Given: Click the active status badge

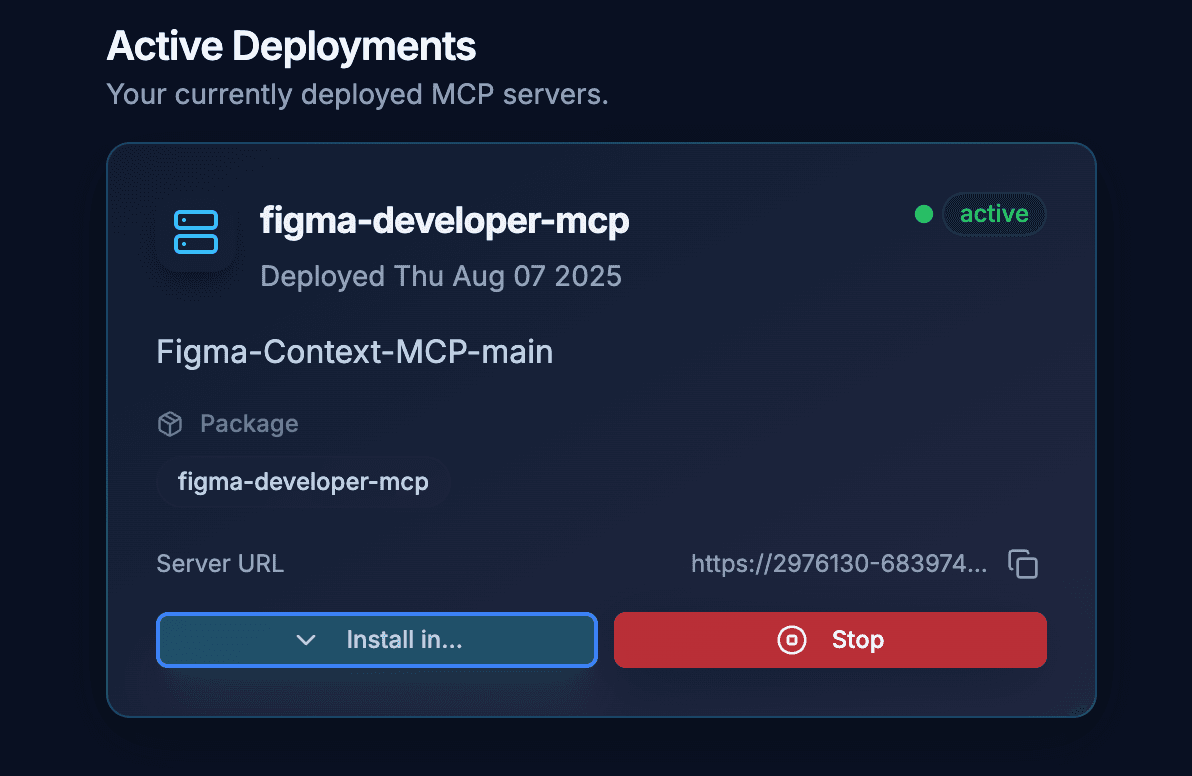Looking at the screenshot, I should pyautogui.click(x=994, y=214).
